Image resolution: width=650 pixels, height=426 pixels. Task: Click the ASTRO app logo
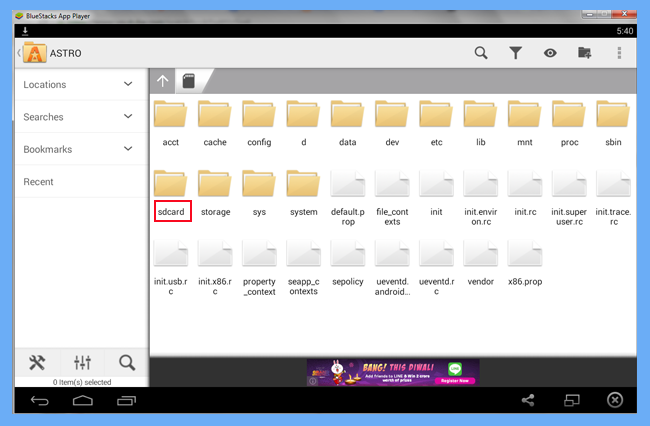(x=34, y=53)
